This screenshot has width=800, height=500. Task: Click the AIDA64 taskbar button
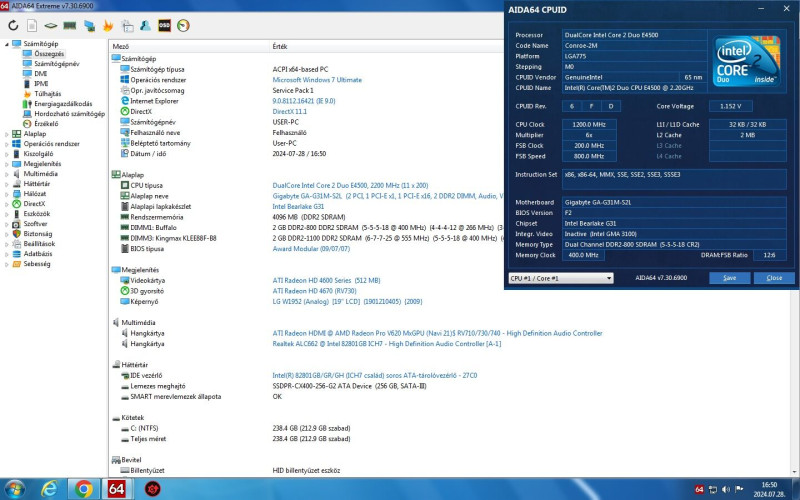click(x=117, y=489)
